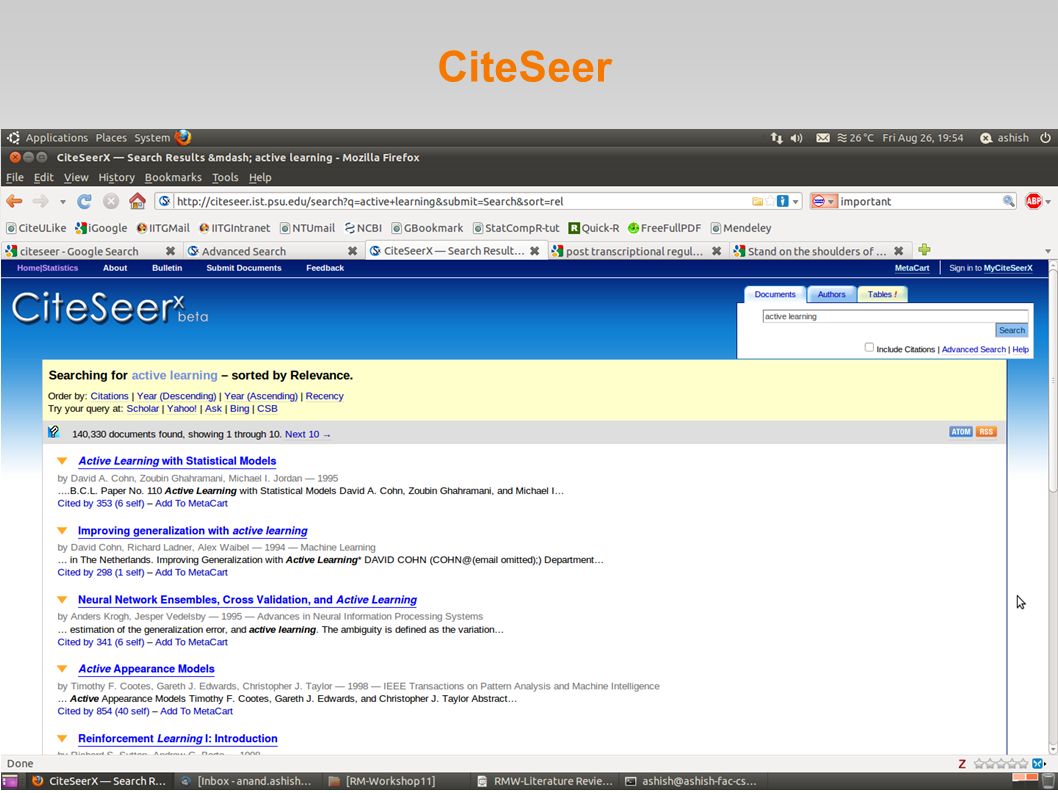The height and width of the screenshot is (793, 1058).
Task: Click the stop loading icon
Action: click(x=111, y=201)
